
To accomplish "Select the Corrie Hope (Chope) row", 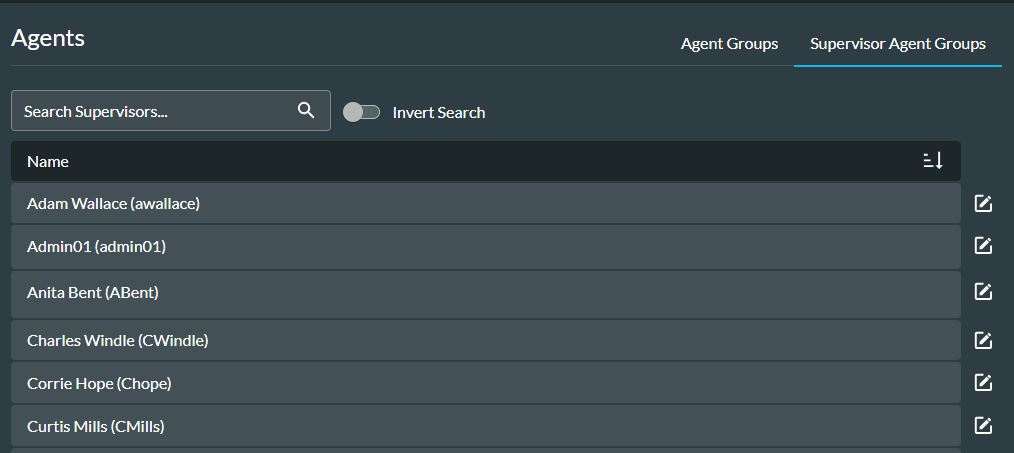I will pyautogui.click(x=485, y=383).
